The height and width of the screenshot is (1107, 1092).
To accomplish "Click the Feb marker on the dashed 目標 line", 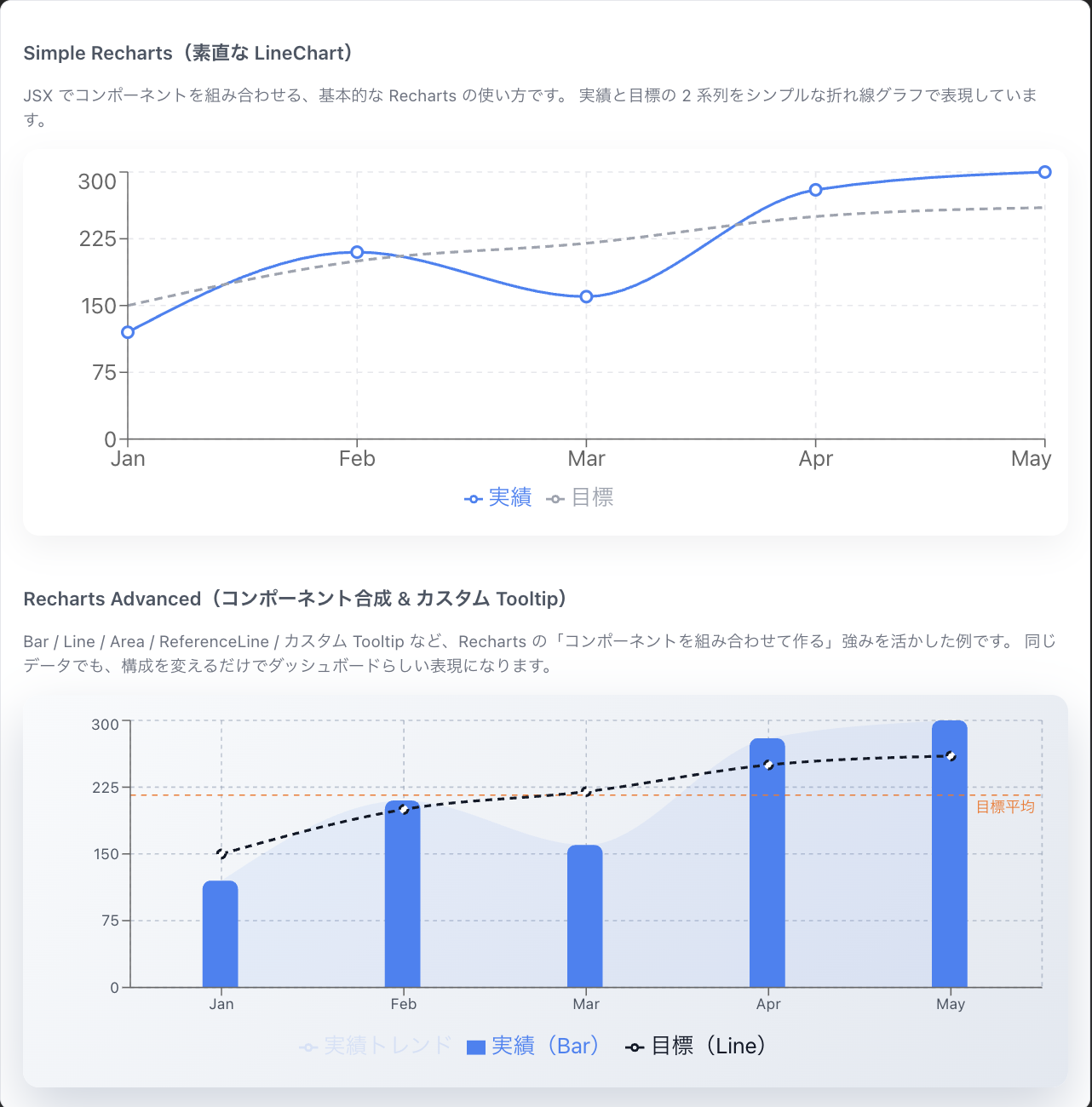I will [x=403, y=810].
